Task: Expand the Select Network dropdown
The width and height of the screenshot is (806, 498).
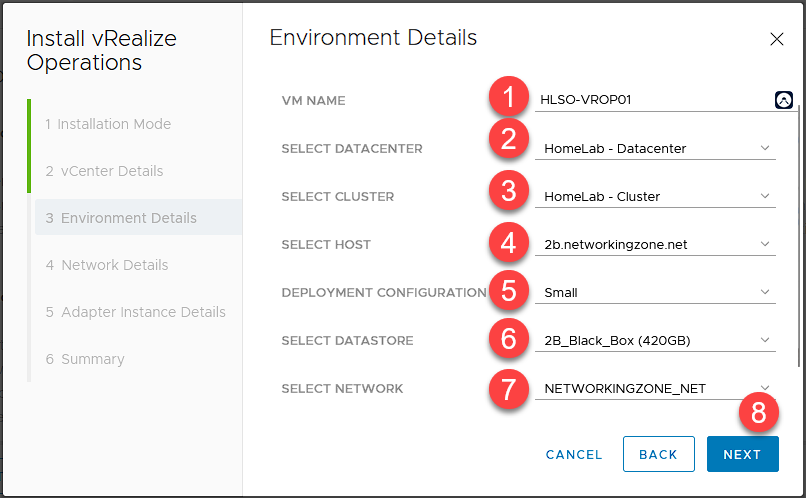Action: click(x=656, y=389)
